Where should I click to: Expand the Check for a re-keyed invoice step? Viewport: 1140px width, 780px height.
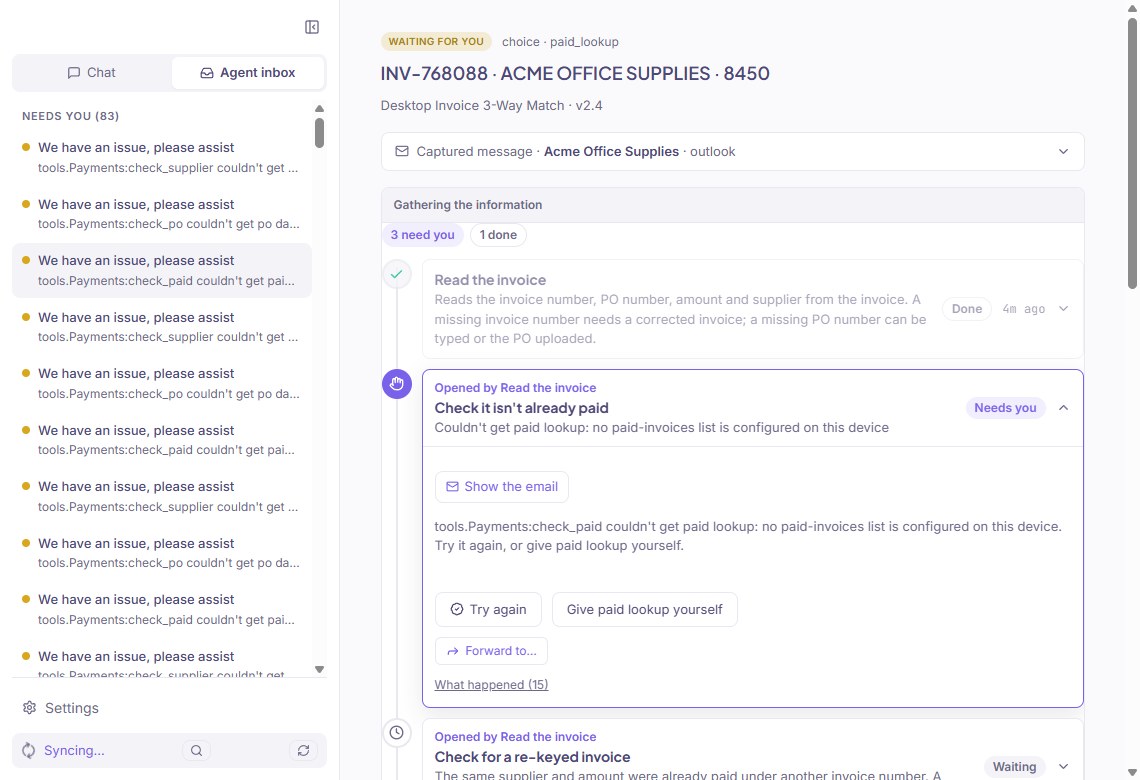[1064, 766]
